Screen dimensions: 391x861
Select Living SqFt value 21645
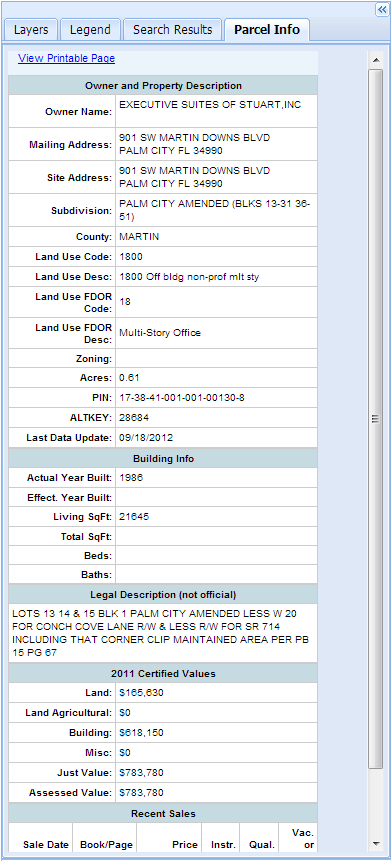pyautogui.click(x=134, y=517)
